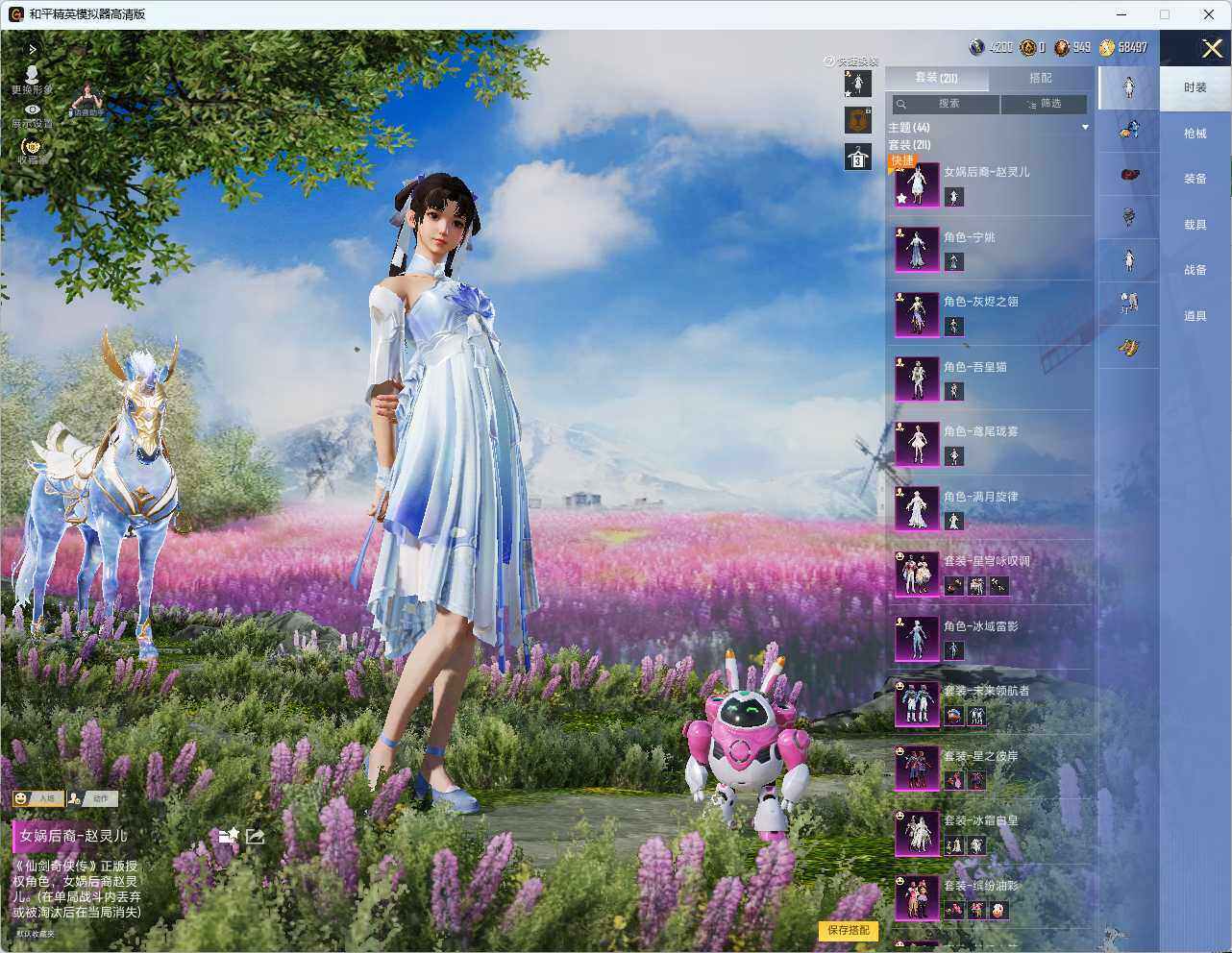Choose the 角色-灰烬之翎 outfit
Screen dimensions: 1232x953
coord(991,314)
